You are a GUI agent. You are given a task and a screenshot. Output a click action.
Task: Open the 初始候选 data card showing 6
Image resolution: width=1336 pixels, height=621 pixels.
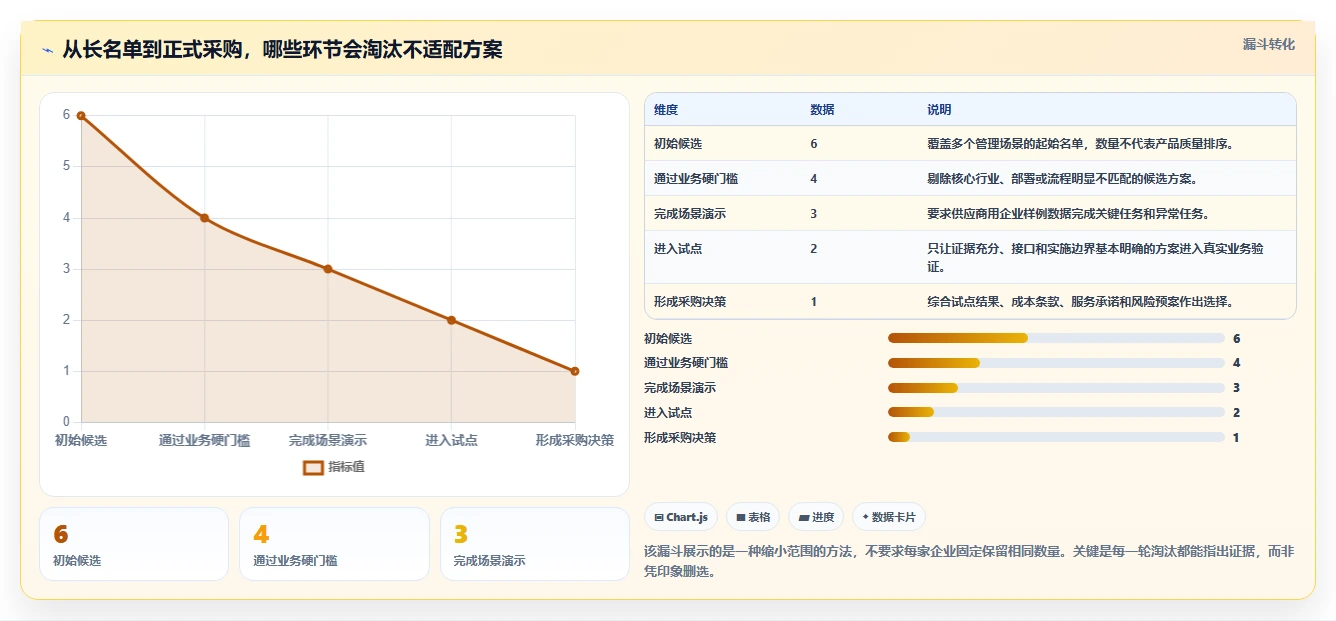click(134, 544)
